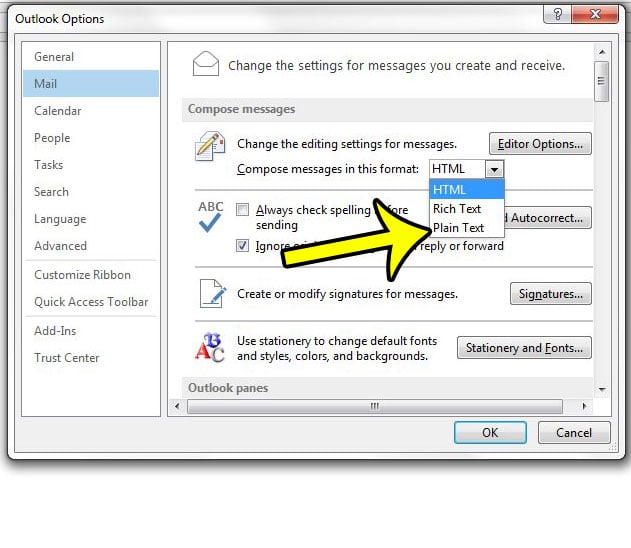Open Quick Access Toolbar settings
Viewport: 631px width, 548px height.
(x=91, y=302)
